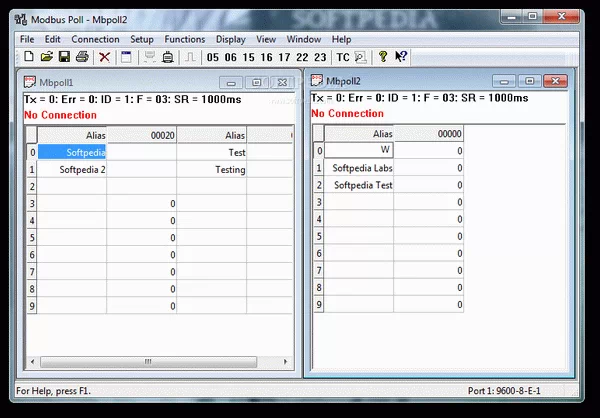Click the Mbpoll1 horizontal scrollbar thumb
Image resolution: width=600 pixels, height=418 pixels.
coord(148,362)
